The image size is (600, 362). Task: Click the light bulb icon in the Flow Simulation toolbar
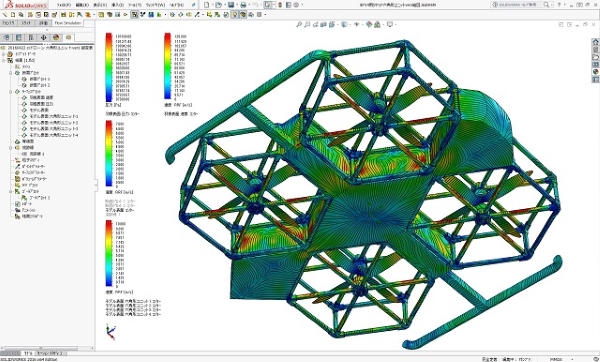tap(235, 15)
